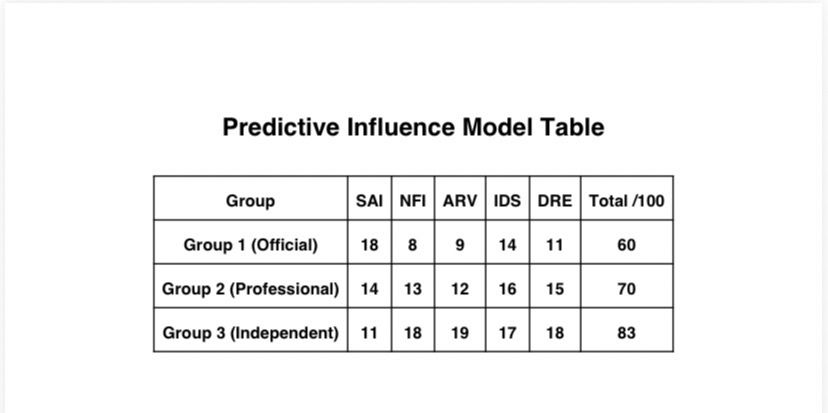
Task: Click the SAI column header
Action: (369, 201)
